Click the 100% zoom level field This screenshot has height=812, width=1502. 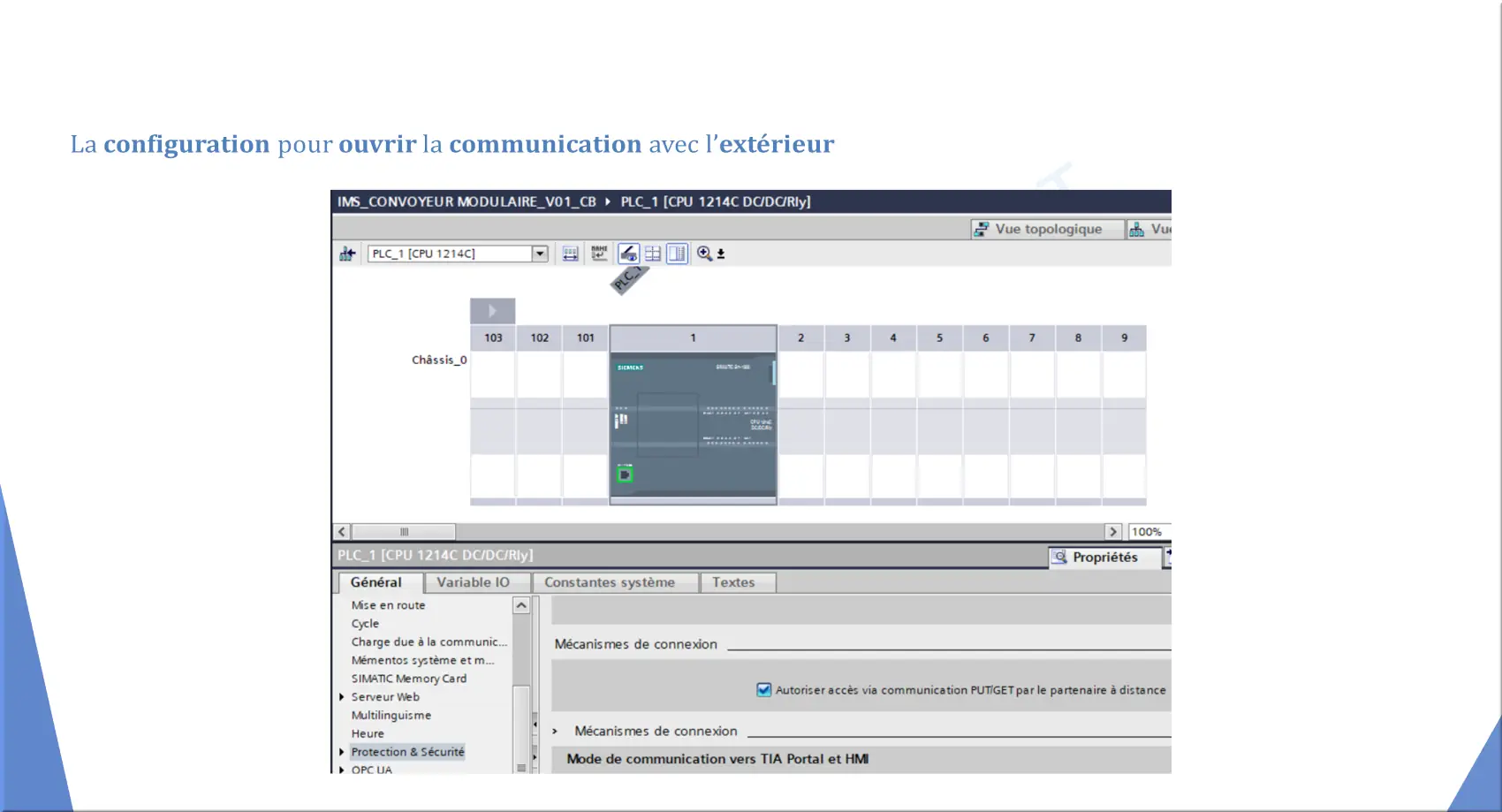[1148, 532]
